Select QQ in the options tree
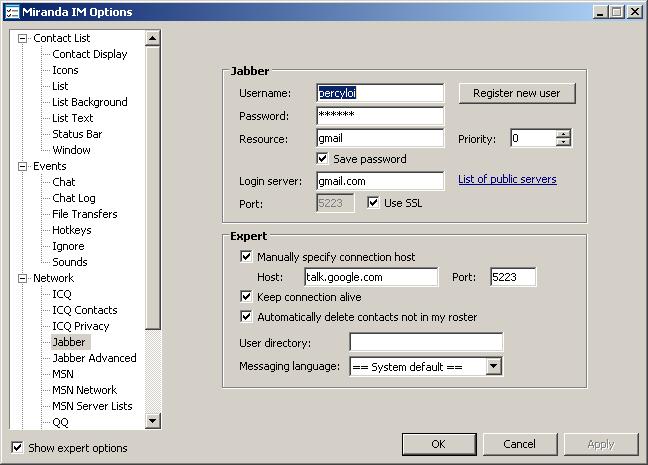The image size is (648, 465). 60,422
